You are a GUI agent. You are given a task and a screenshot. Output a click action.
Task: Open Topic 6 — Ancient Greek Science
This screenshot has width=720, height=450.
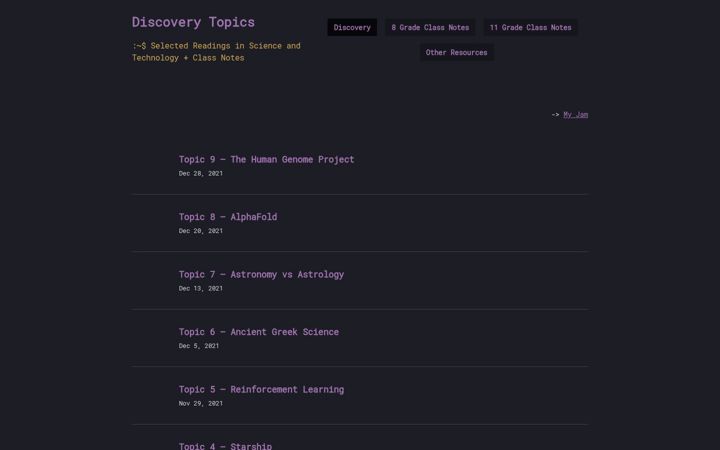tap(259, 332)
